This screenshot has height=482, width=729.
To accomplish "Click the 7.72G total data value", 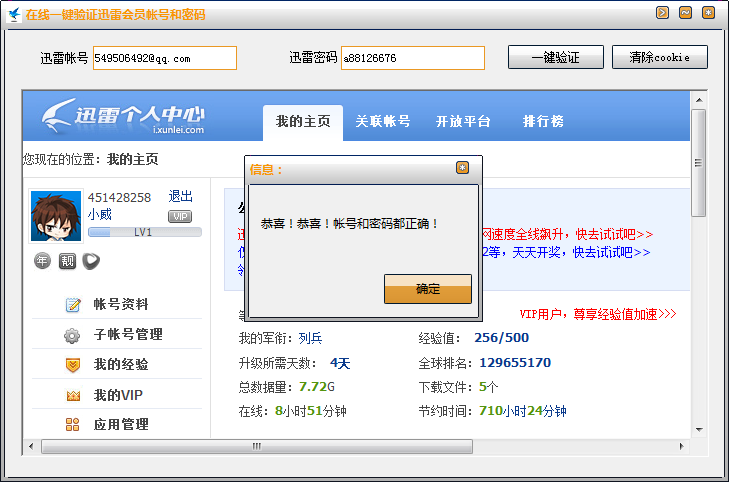I will pos(317,387).
